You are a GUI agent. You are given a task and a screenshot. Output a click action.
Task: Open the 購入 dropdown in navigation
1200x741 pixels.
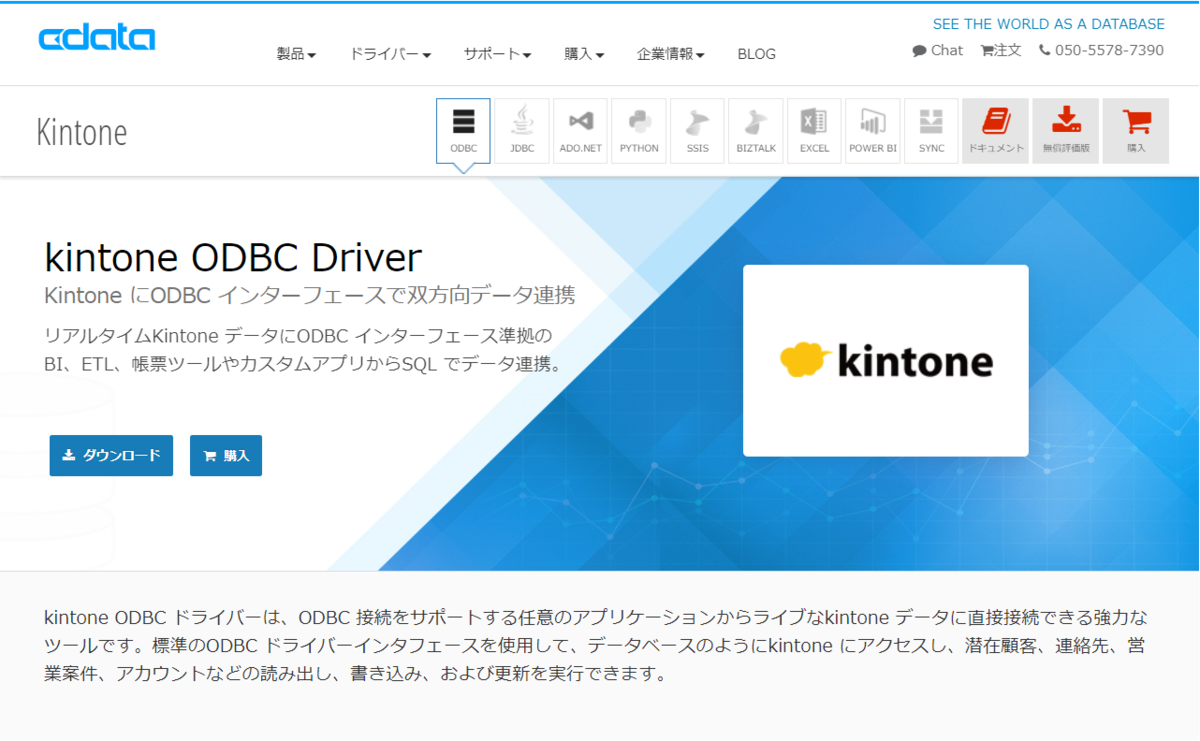pyautogui.click(x=584, y=54)
